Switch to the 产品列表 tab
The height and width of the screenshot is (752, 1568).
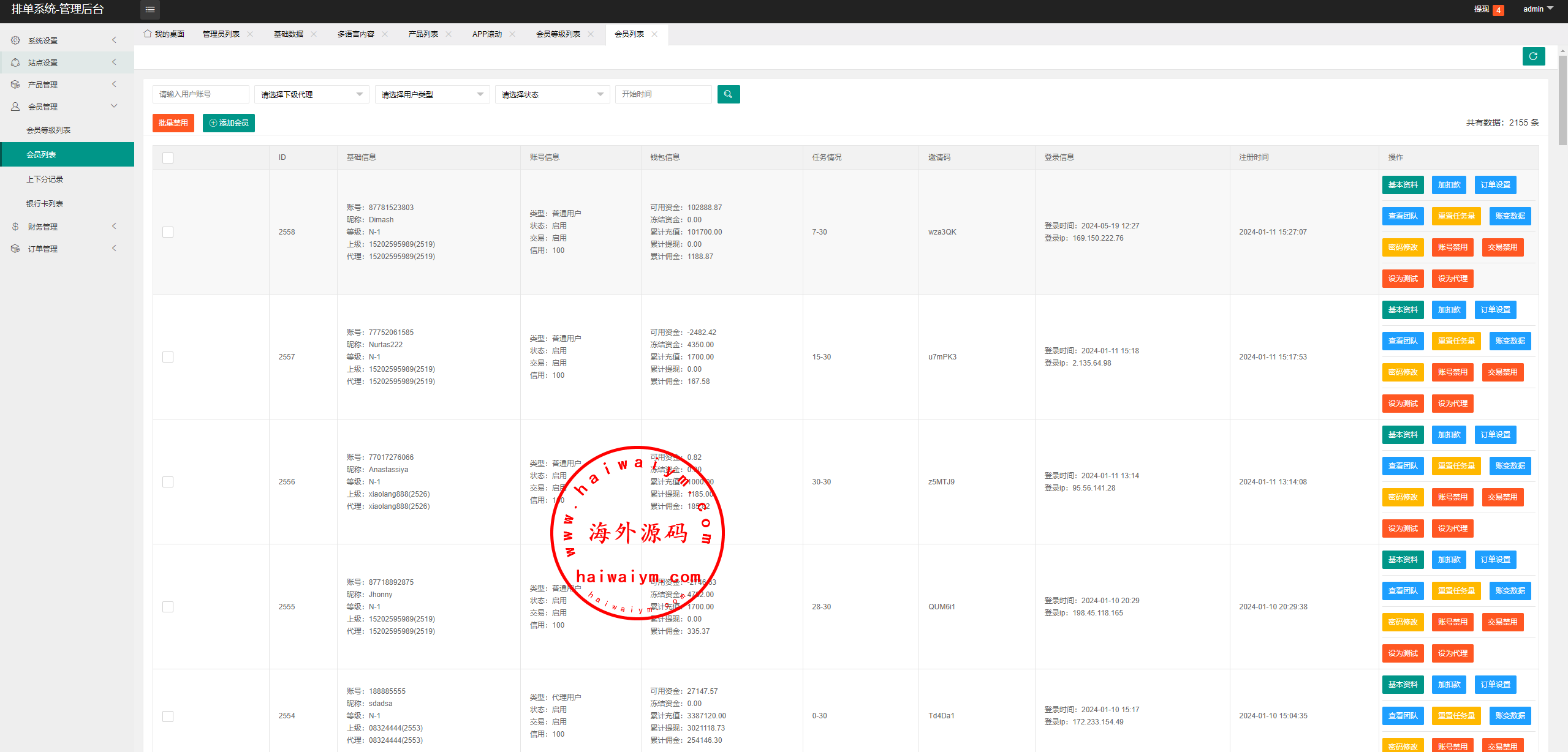click(x=423, y=34)
